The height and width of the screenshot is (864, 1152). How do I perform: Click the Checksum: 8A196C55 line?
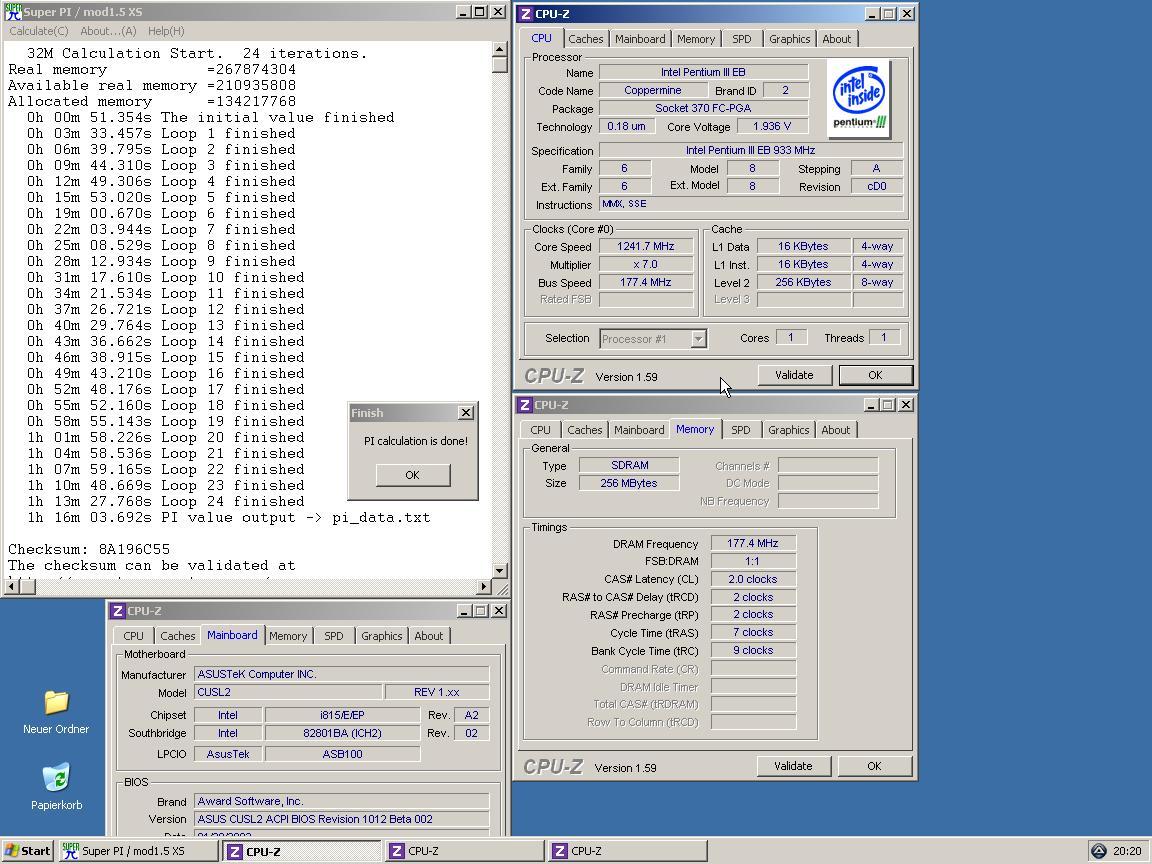[89, 550]
